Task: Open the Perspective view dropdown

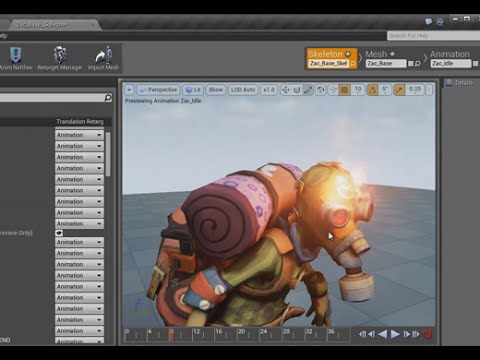Action: [x=158, y=90]
